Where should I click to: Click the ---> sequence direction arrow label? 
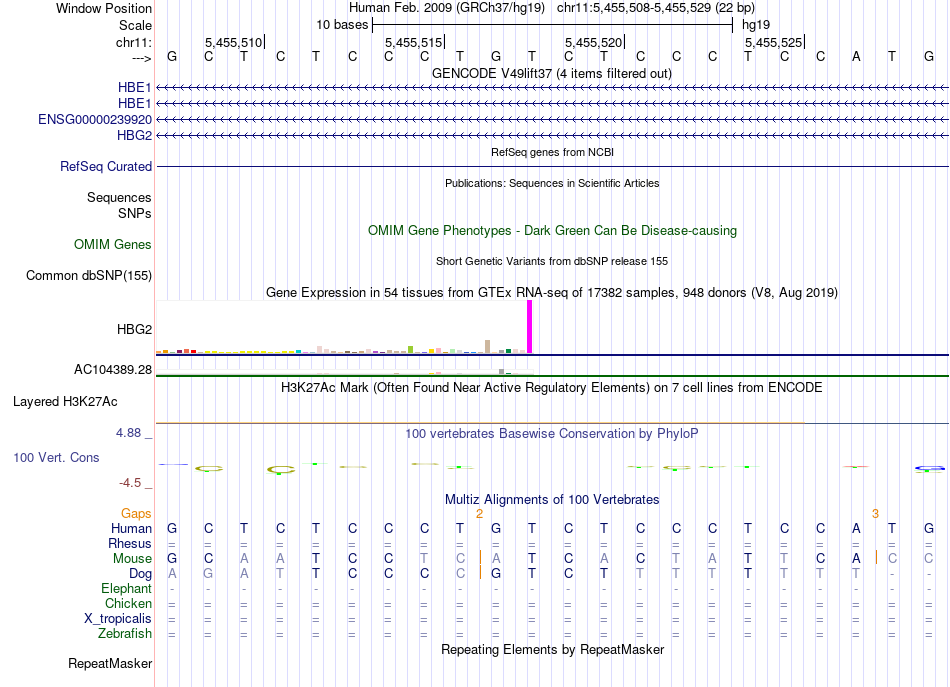141,58
